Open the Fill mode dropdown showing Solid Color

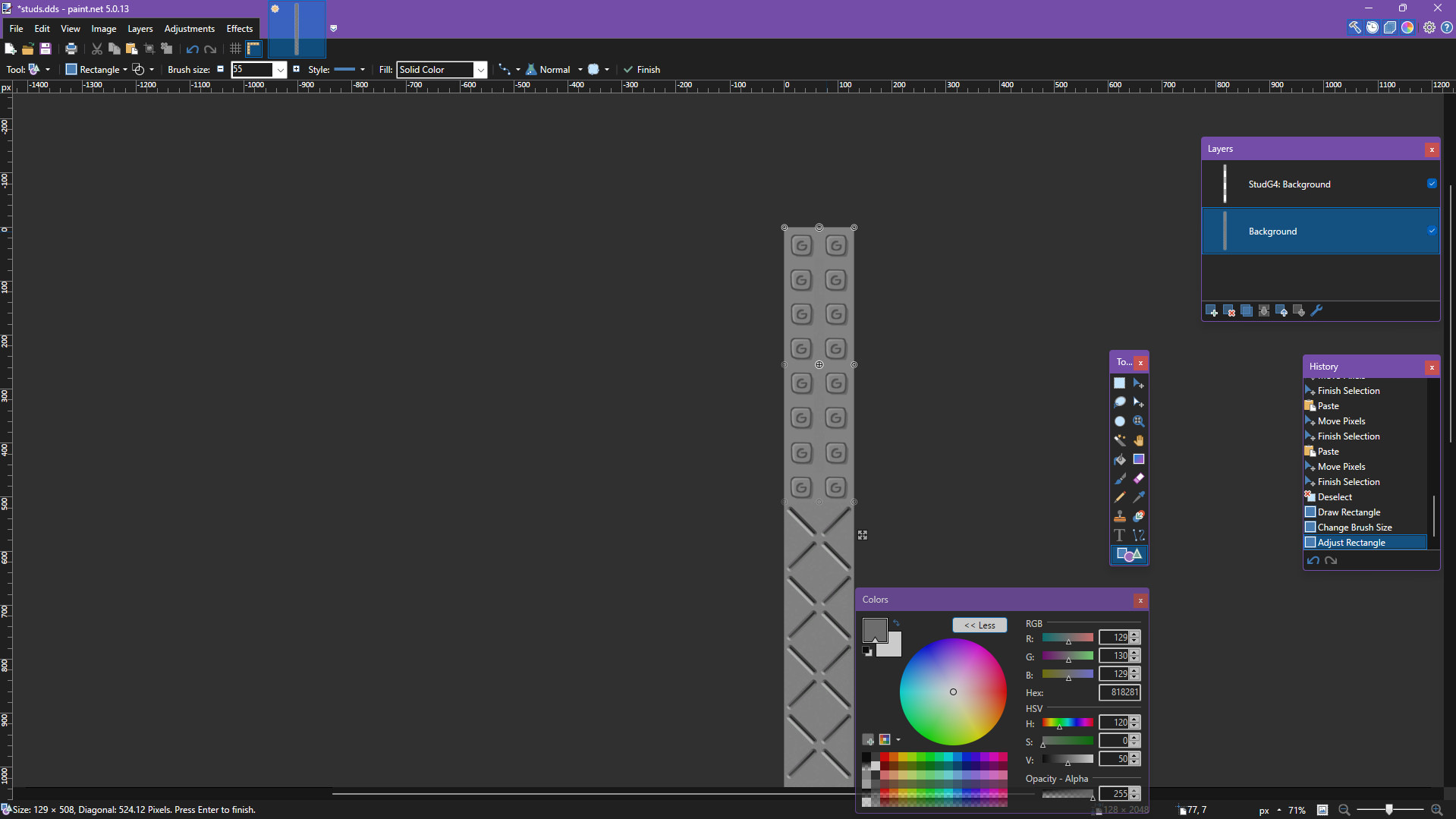click(x=481, y=69)
